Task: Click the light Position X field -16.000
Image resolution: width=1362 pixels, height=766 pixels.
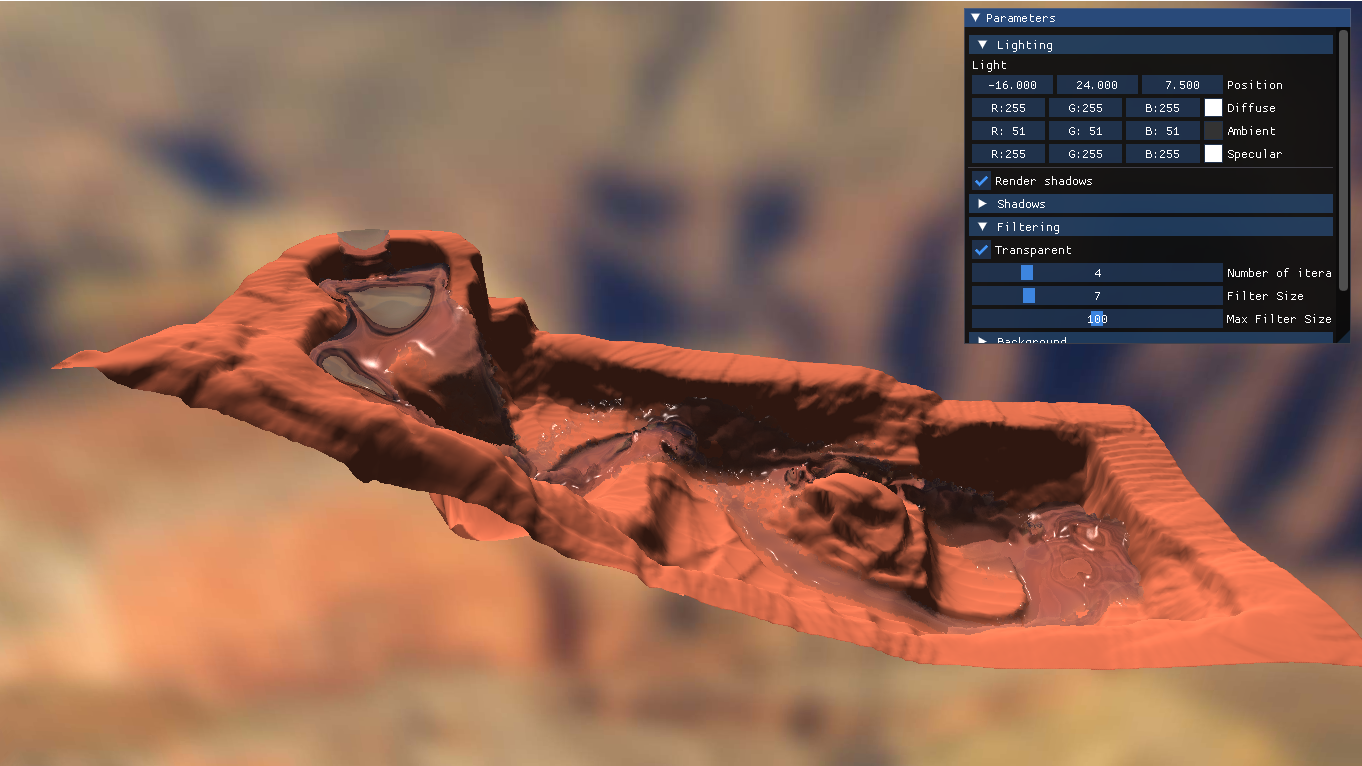Action: pyautogui.click(x=1012, y=85)
